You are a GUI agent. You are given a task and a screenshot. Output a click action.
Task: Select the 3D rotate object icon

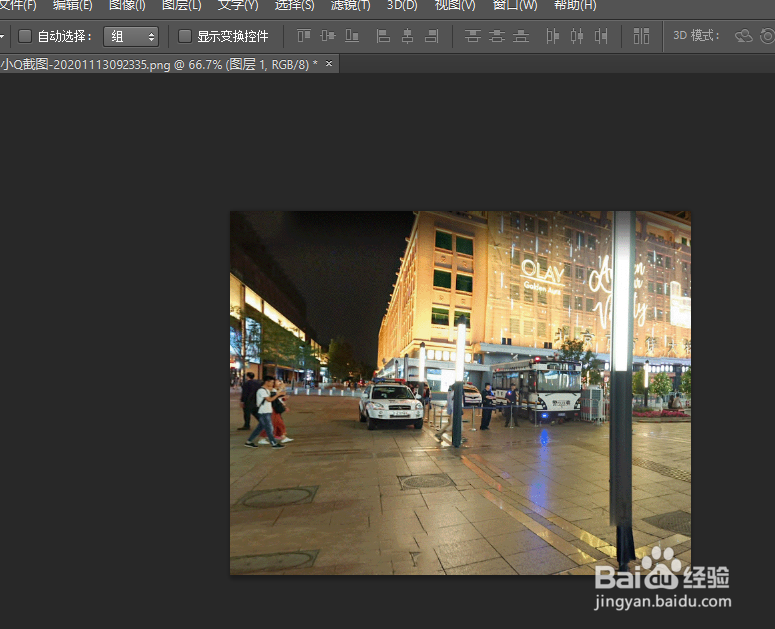coord(743,36)
